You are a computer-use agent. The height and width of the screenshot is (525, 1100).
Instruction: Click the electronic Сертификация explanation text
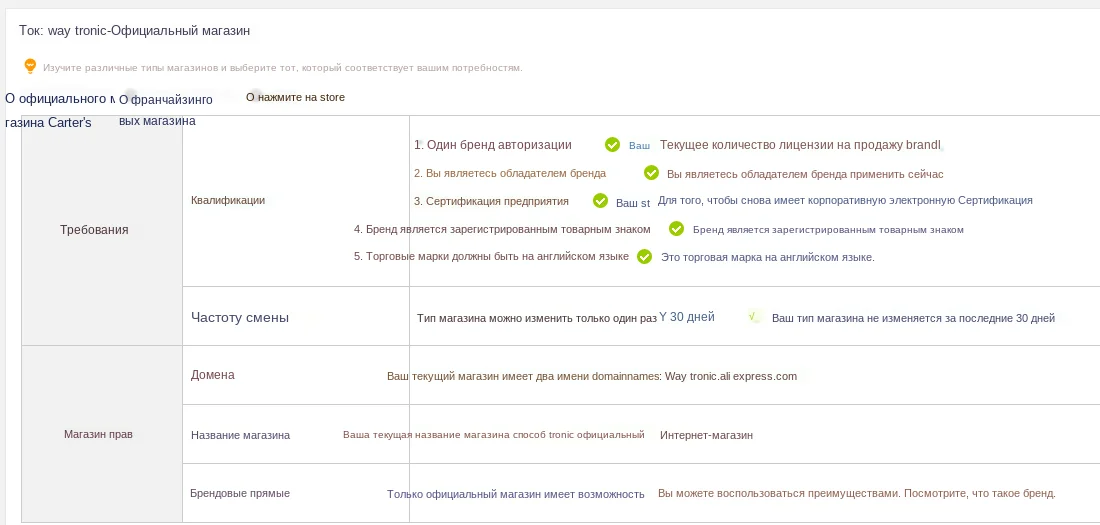[x=844, y=200]
